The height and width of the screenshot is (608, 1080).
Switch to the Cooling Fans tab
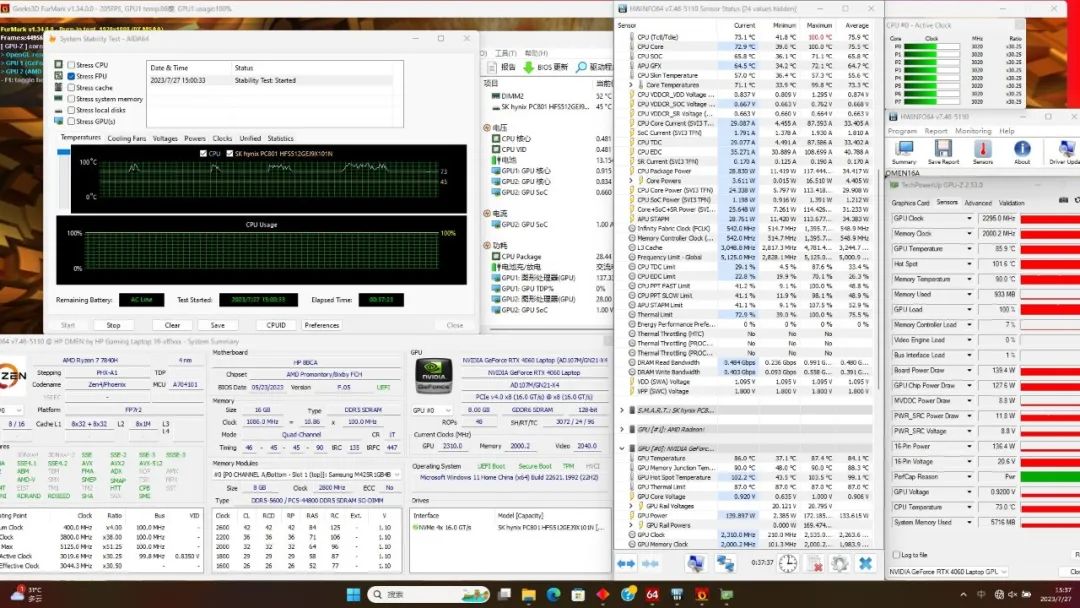(127, 138)
